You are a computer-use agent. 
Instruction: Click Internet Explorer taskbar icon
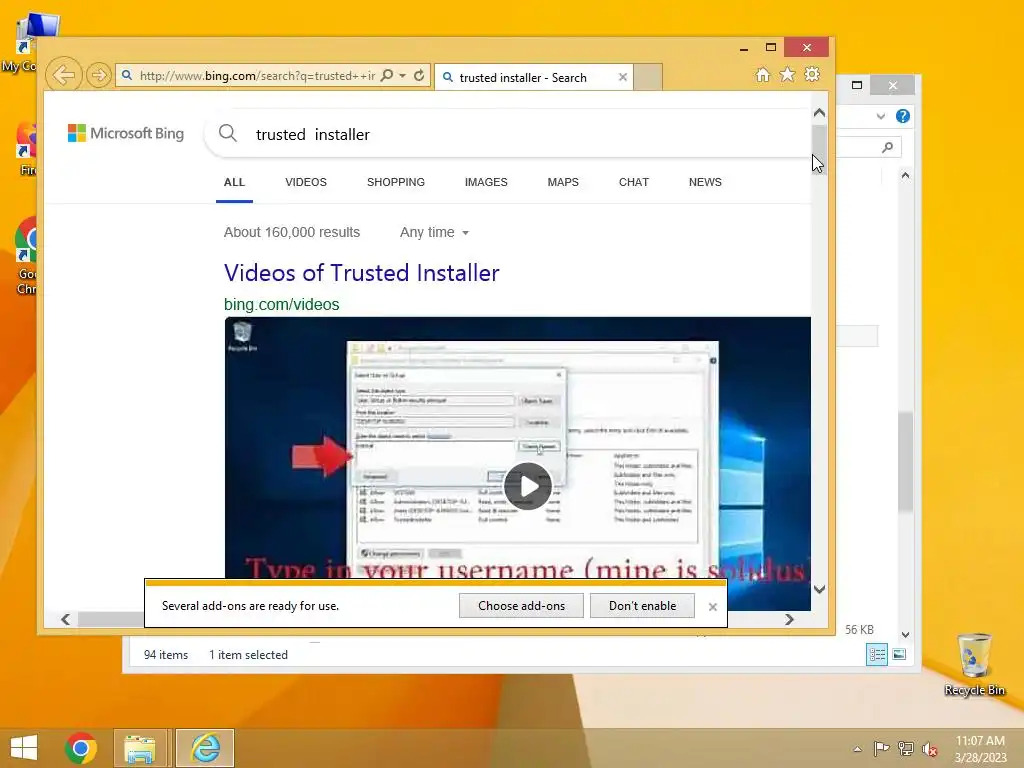pyautogui.click(x=204, y=748)
